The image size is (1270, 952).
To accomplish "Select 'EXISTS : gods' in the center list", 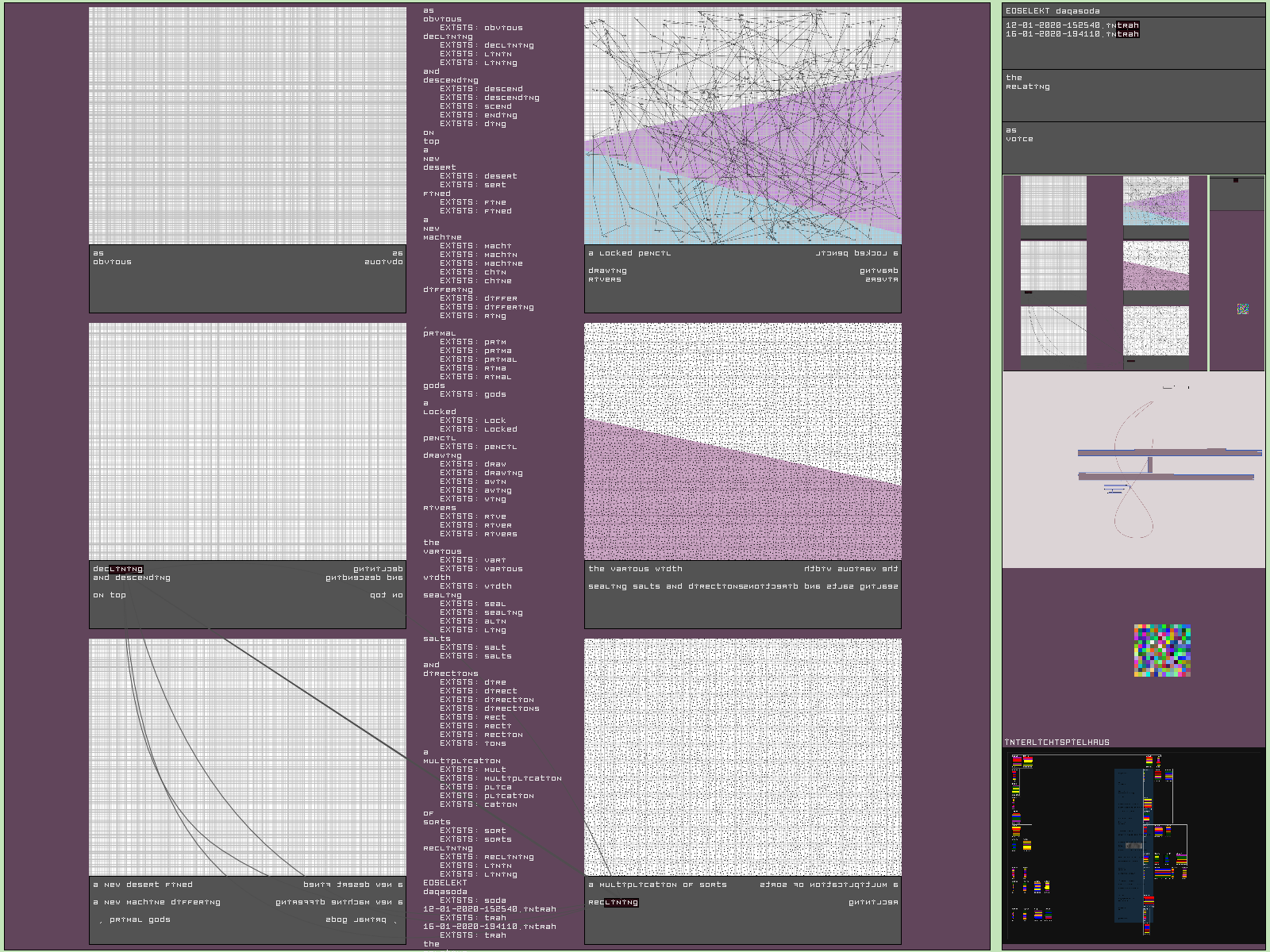I will point(472,394).
